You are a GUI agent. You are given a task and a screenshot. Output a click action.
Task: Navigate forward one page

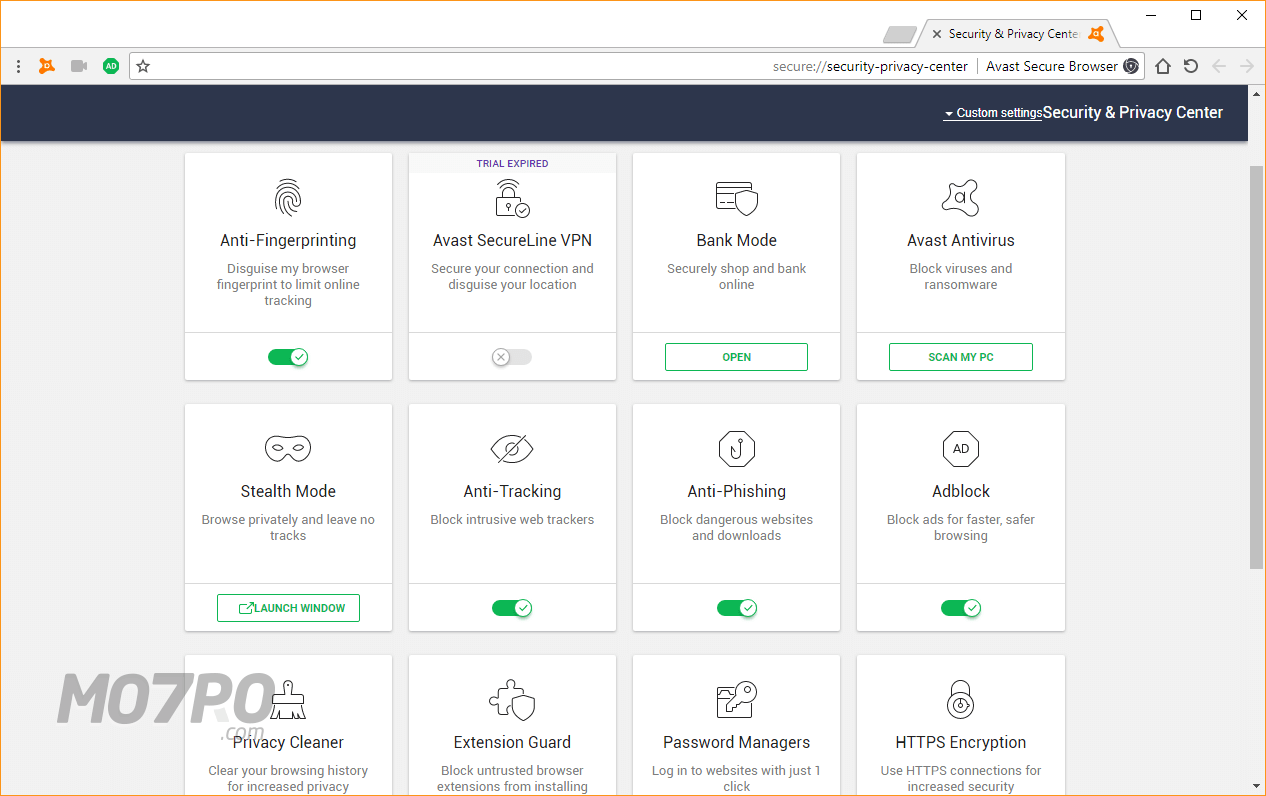coord(1246,66)
